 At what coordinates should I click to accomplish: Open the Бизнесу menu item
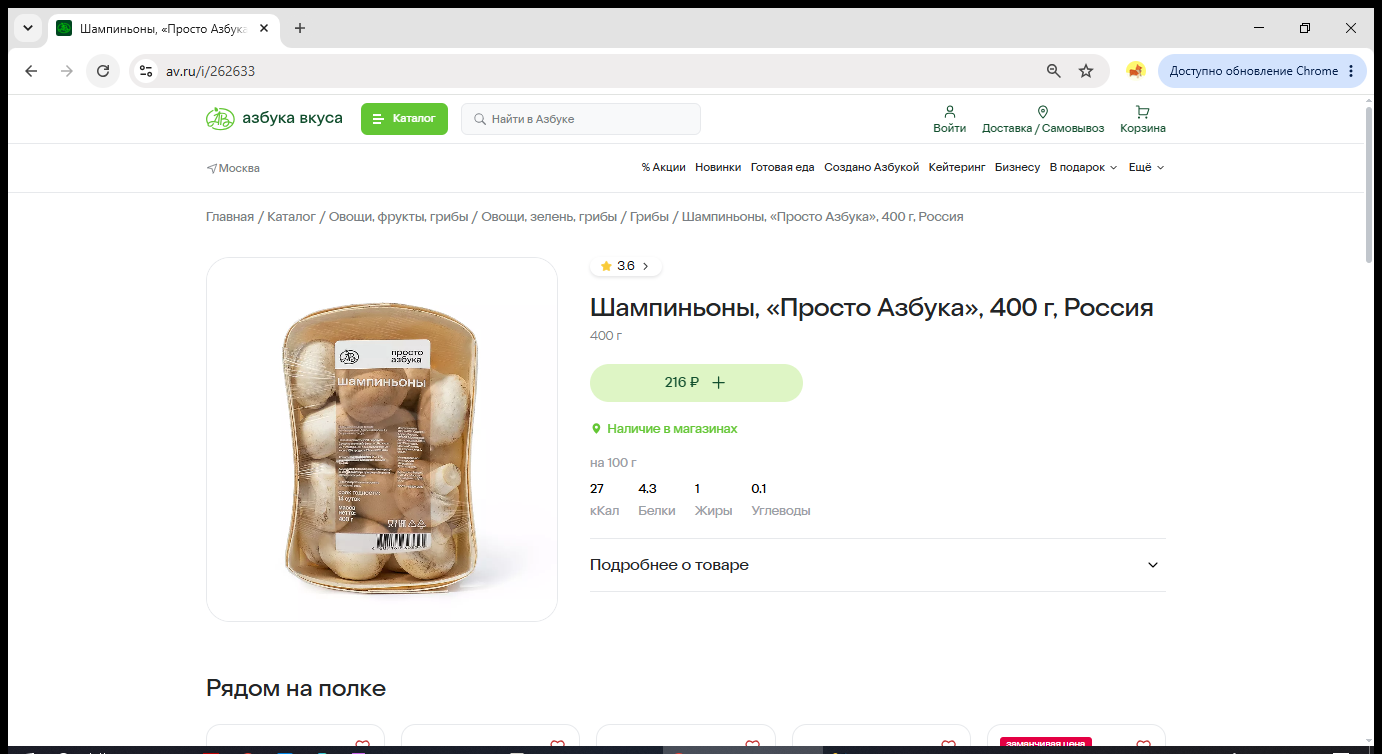point(1017,168)
